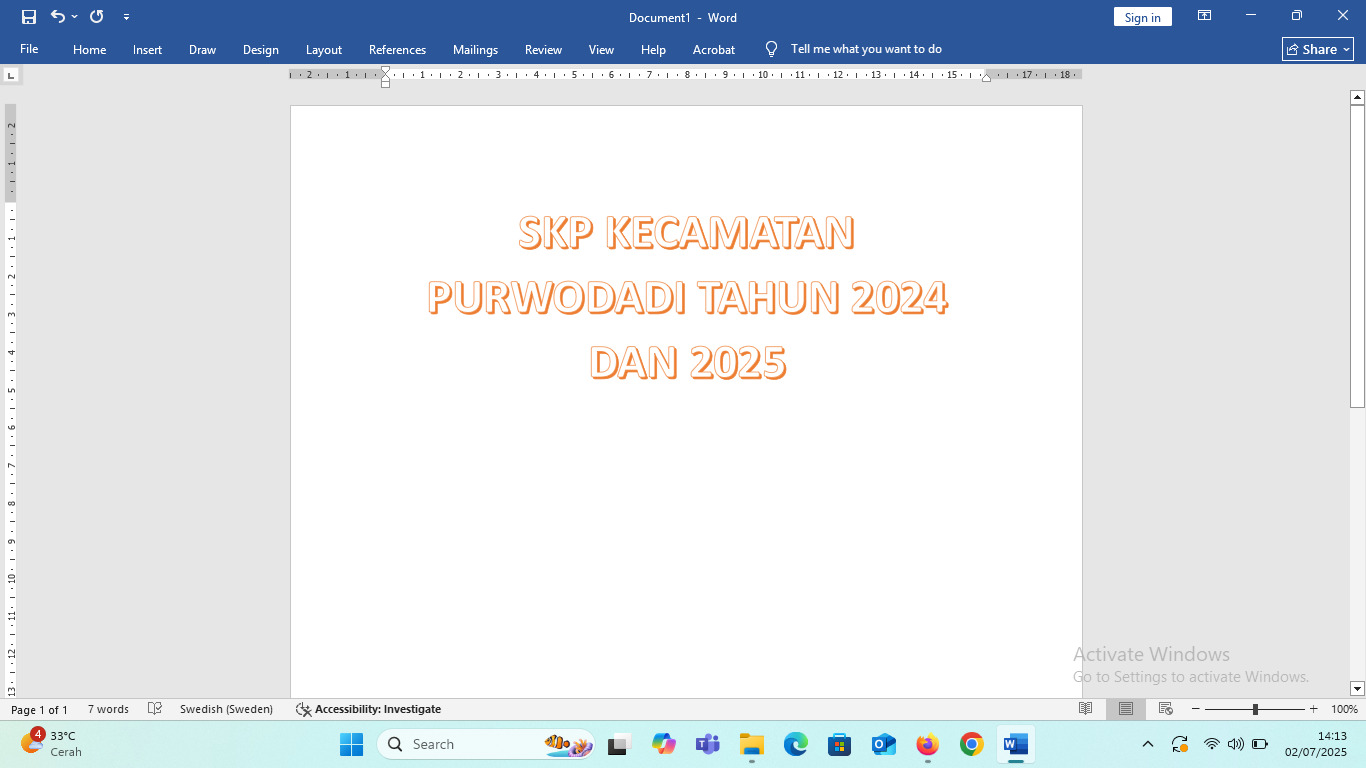Click the Undo arrow icon

pos(58,17)
